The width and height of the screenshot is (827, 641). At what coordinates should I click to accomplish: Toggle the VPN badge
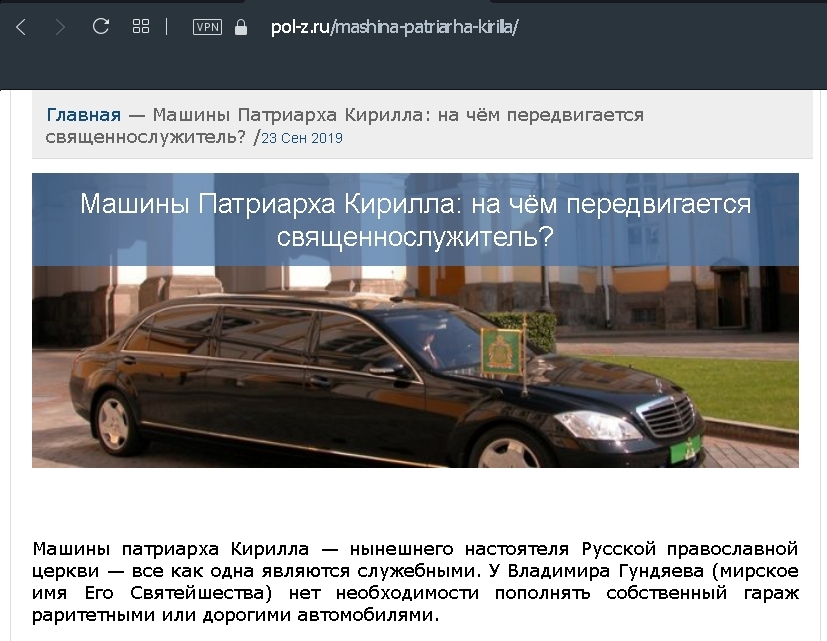point(207,27)
